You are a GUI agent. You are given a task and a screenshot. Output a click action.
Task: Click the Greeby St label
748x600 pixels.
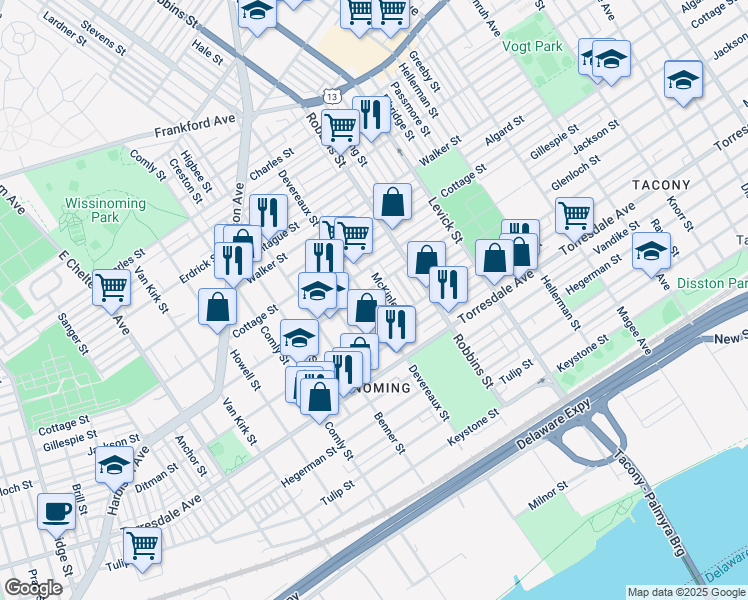coord(425,72)
